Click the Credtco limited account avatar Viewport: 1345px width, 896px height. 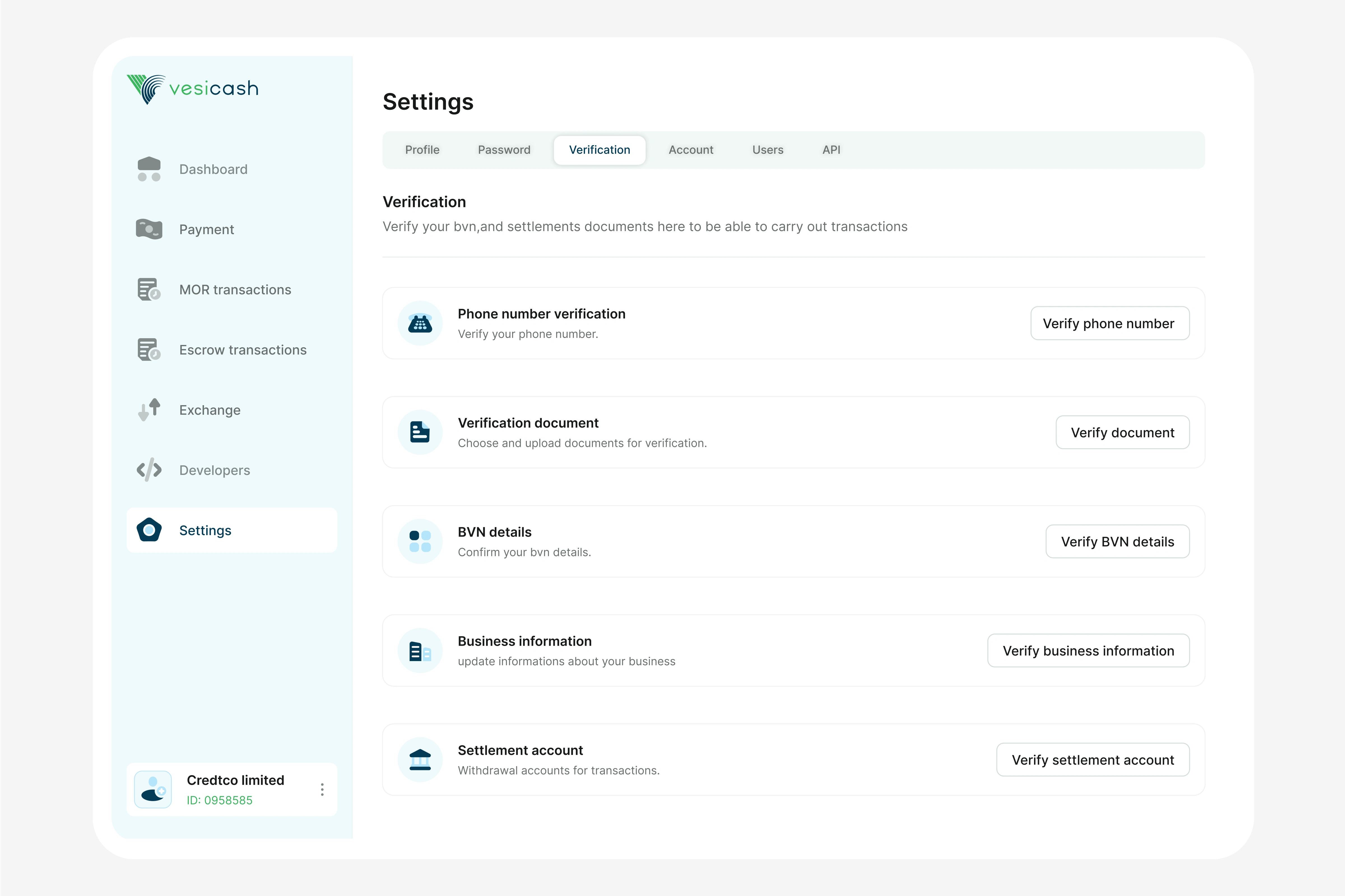point(153,789)
